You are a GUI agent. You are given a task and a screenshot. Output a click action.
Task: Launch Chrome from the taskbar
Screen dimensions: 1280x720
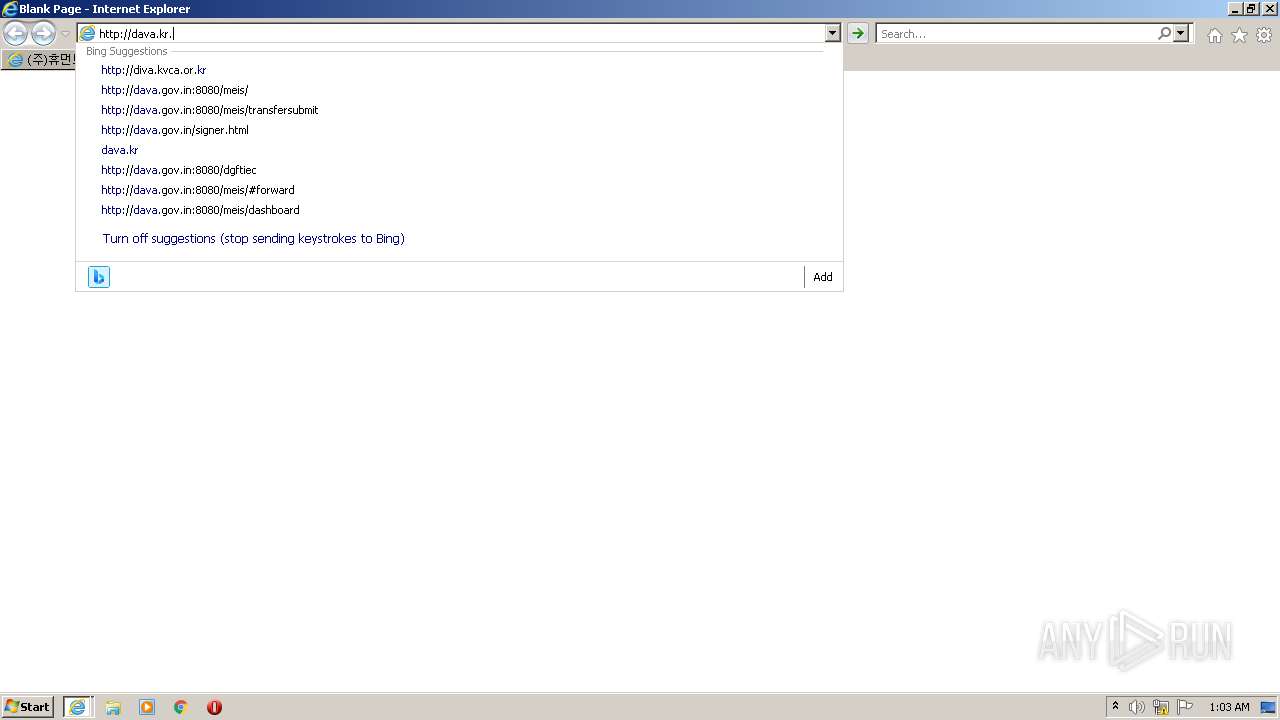[x=181, y=707]
